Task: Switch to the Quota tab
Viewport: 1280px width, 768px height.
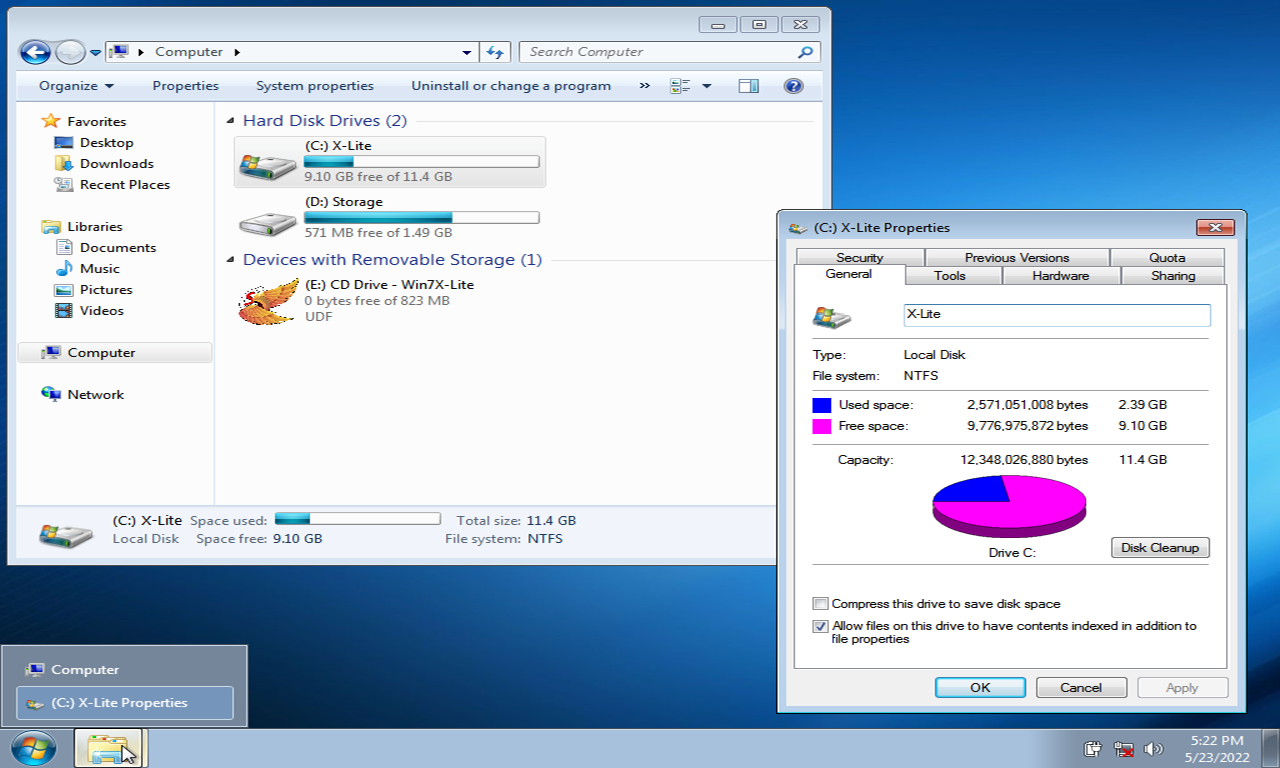Action: coord(1167,257)
